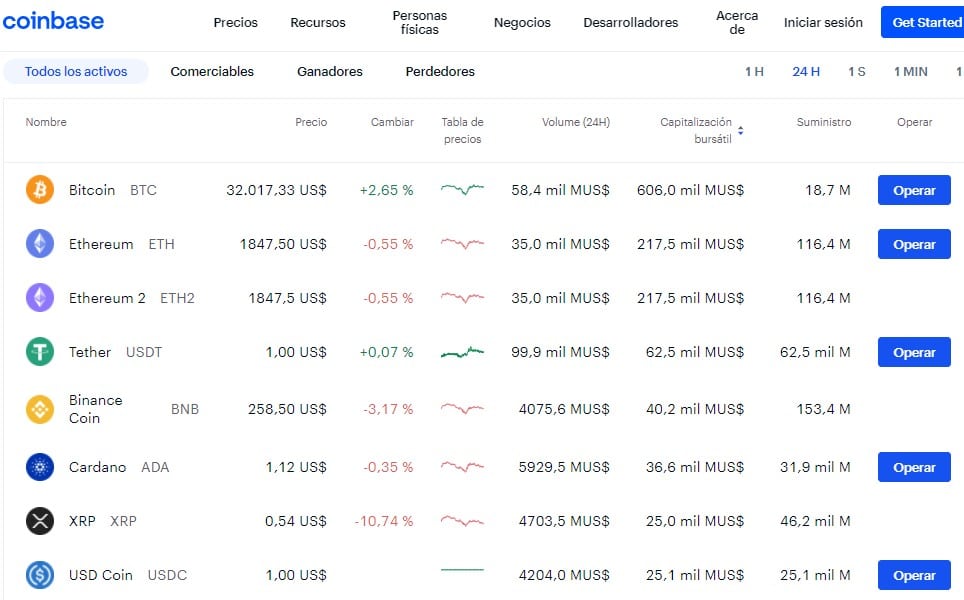Click the Ethereum coin icon
The width and height of the screenshot is (964, 600).
point(40,244)
